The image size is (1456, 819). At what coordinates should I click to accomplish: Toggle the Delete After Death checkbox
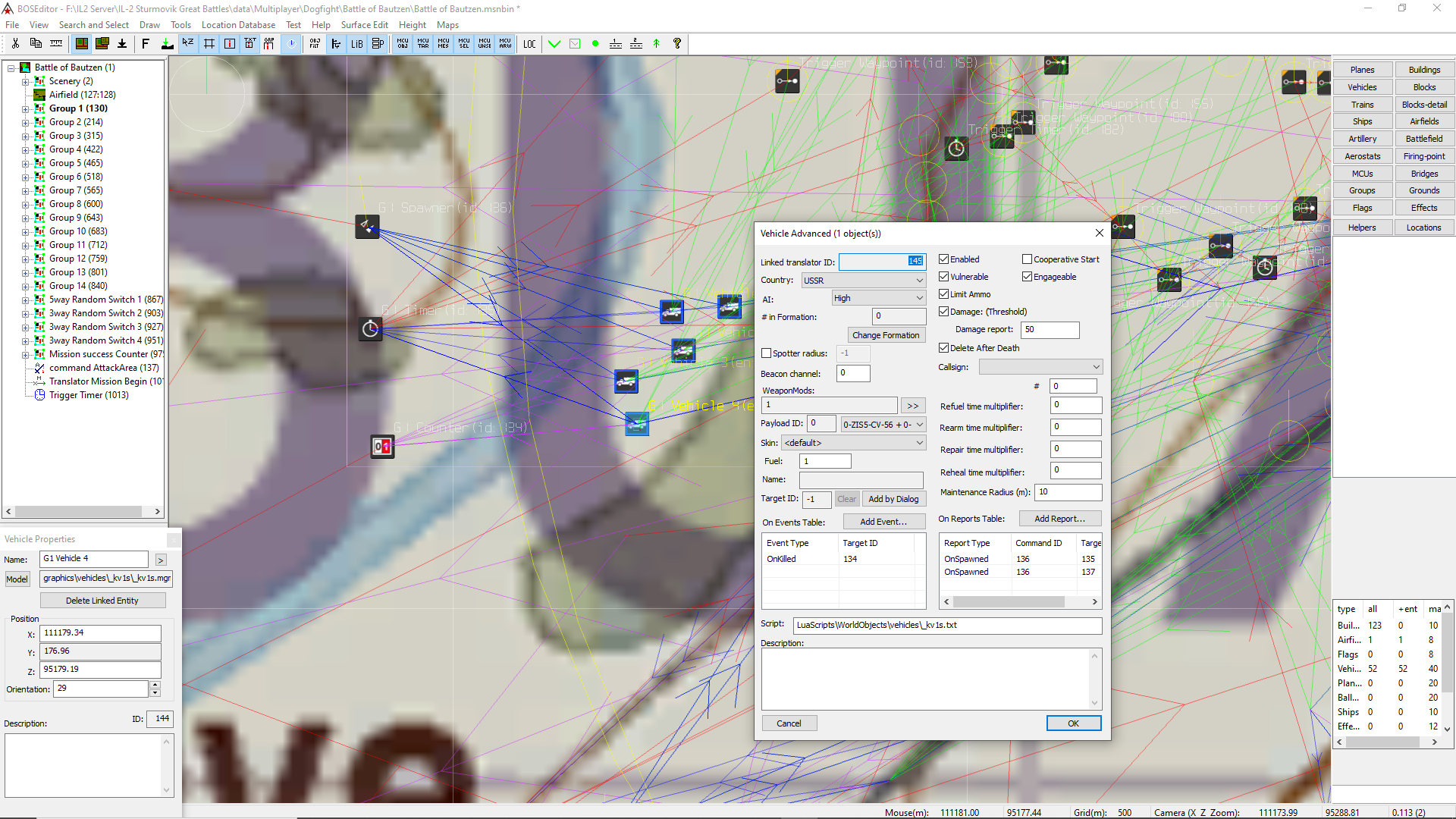pyautogui.click(x=944, y=348)
